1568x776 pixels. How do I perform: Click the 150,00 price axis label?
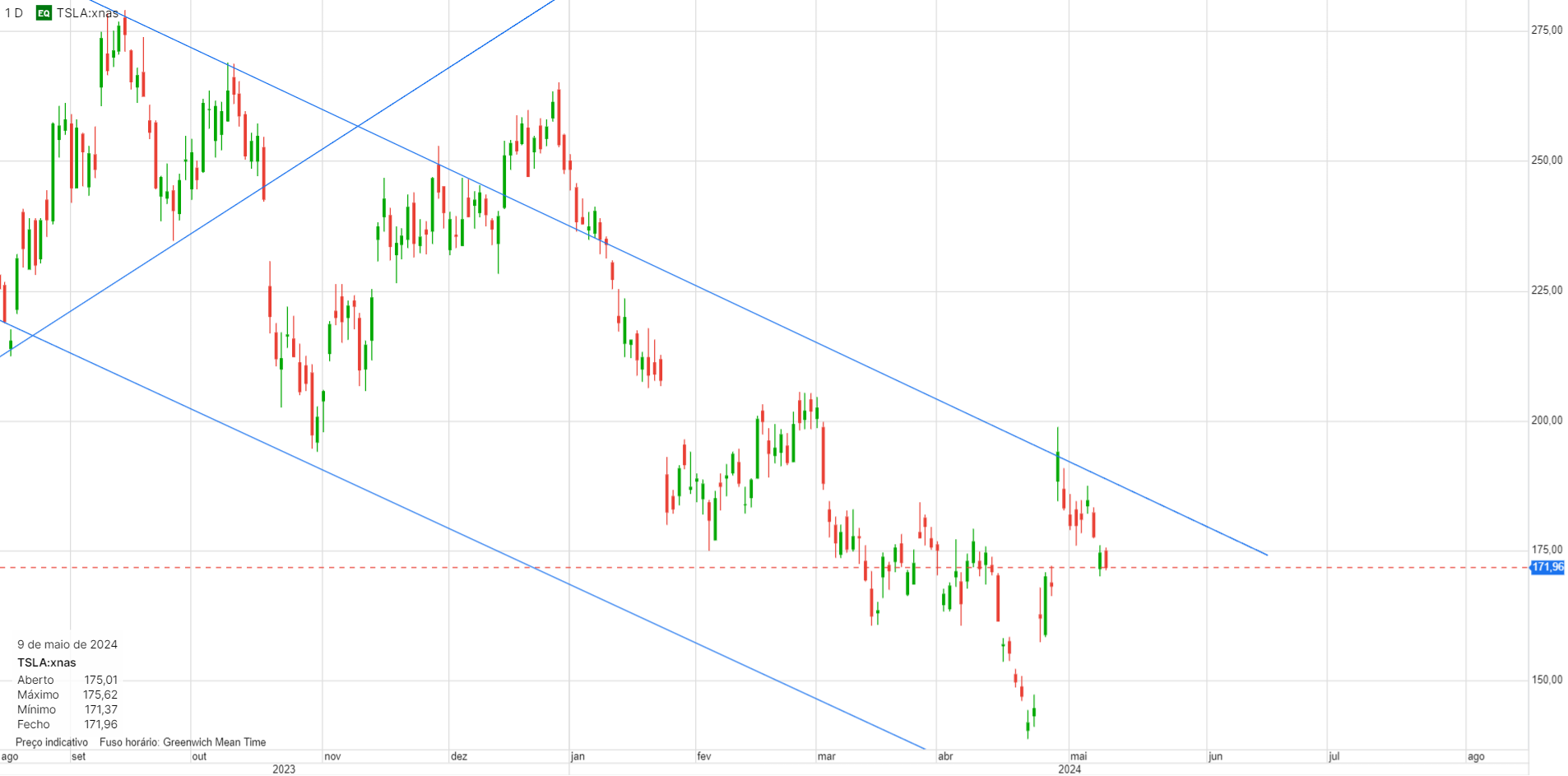point(1547,680)
